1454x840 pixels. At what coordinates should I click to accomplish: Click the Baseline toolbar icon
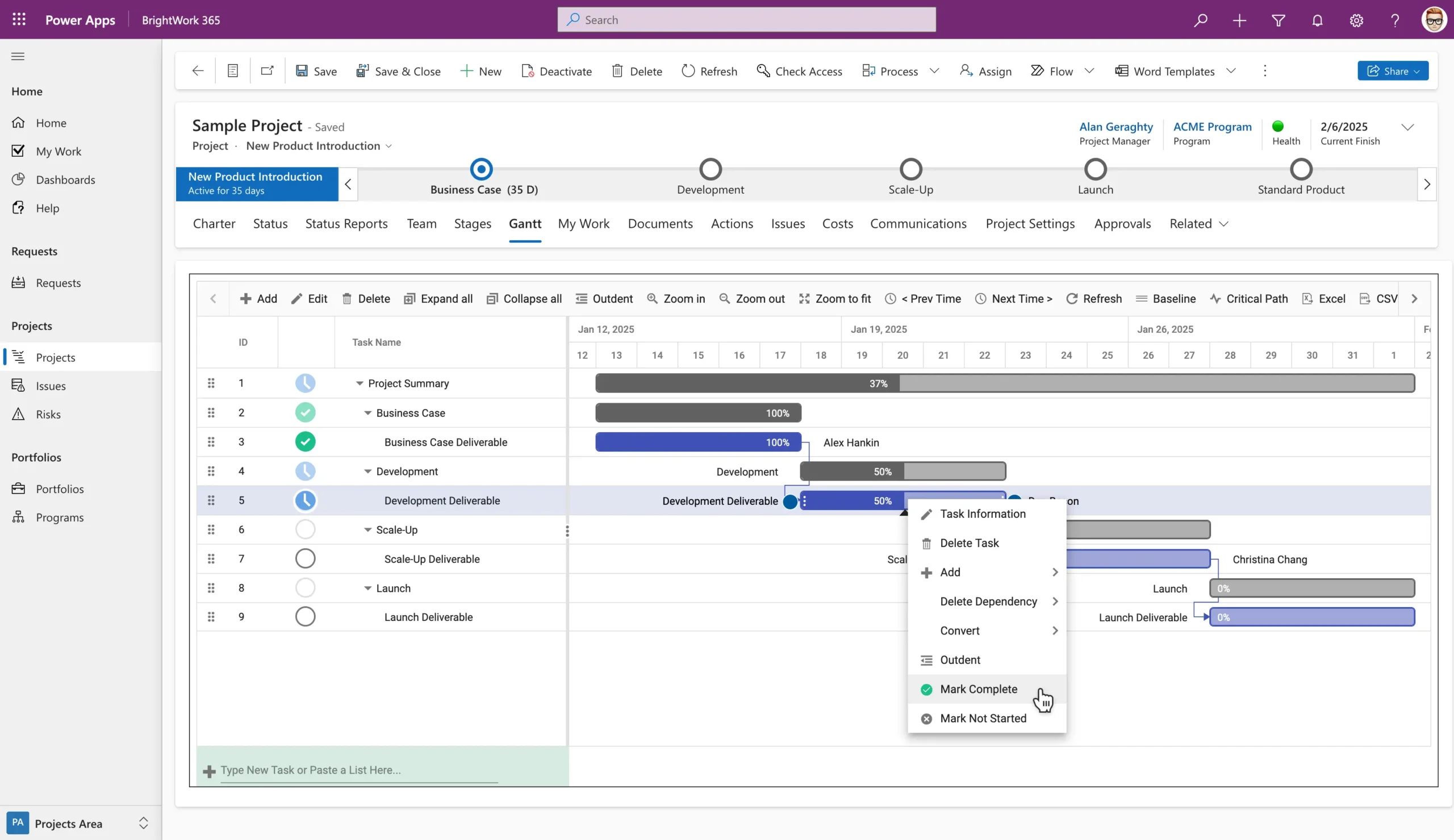point(1141,298)
